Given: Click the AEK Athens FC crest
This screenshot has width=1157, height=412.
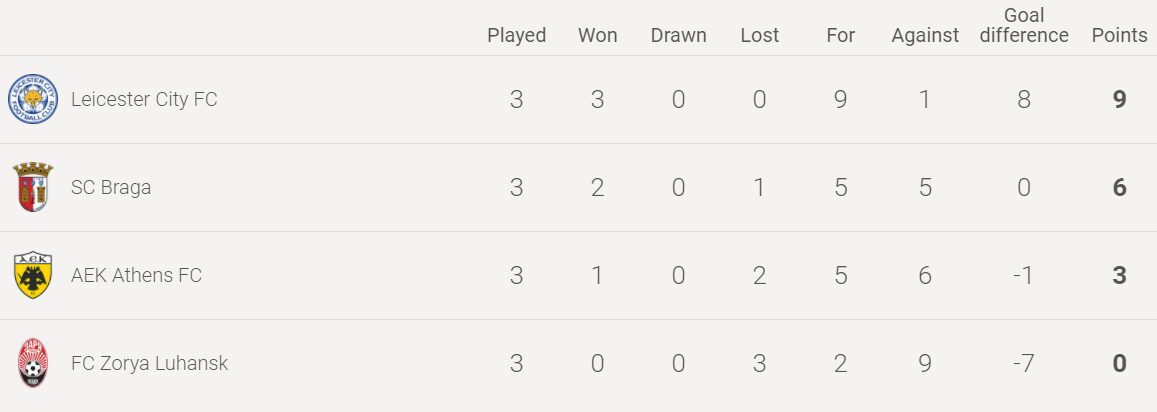Looking at the screenshot, I should [33, 275].
